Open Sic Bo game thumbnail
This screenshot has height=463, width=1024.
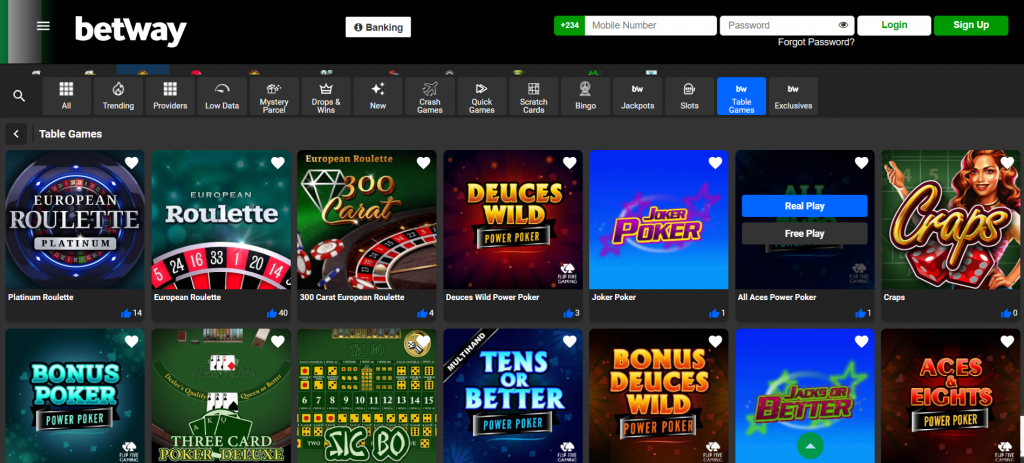tap(367, 396)
